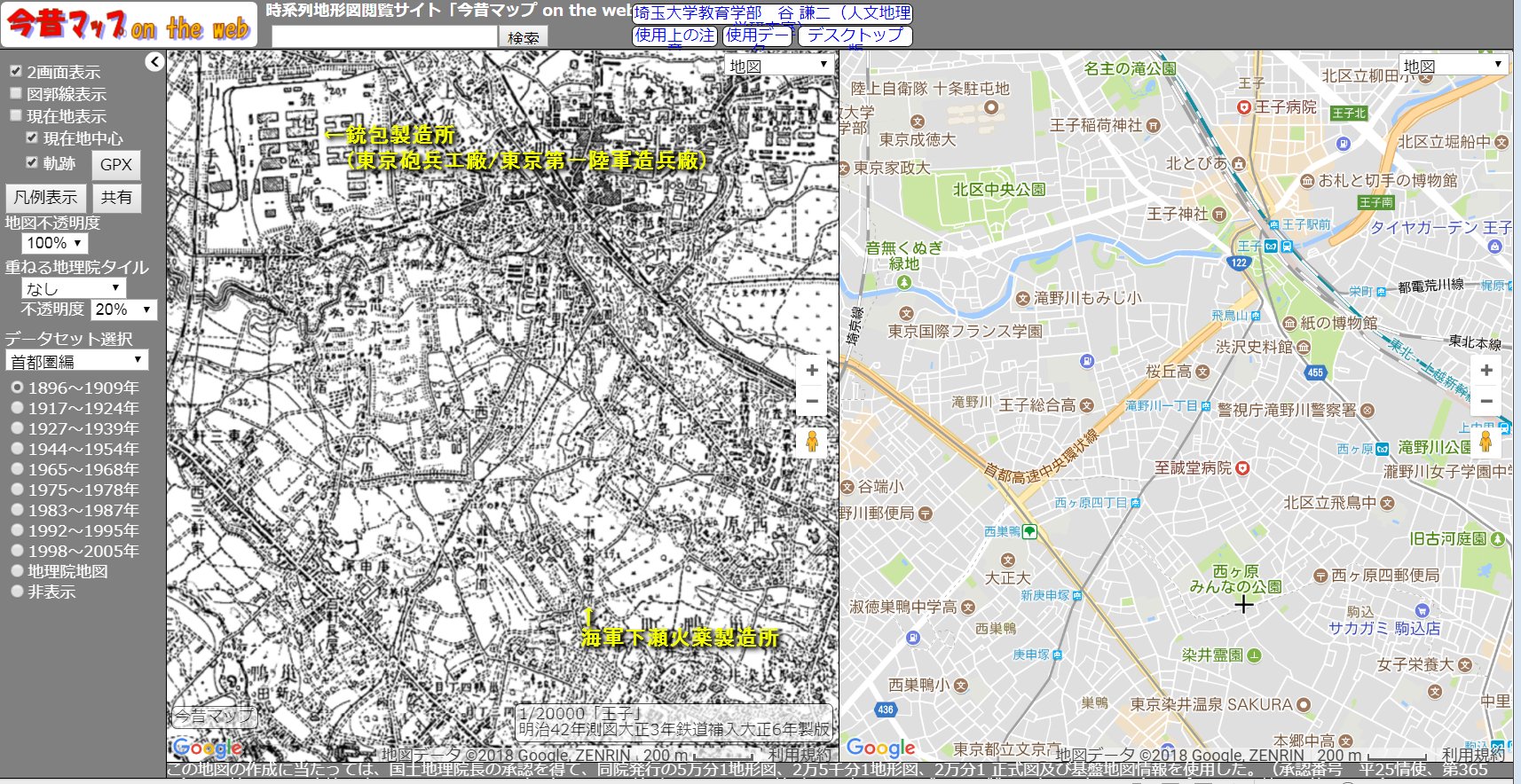Zoom in on the right Google map
Image resolution: width=1521 pixels, height=784 pixels.
(1486, 371)
